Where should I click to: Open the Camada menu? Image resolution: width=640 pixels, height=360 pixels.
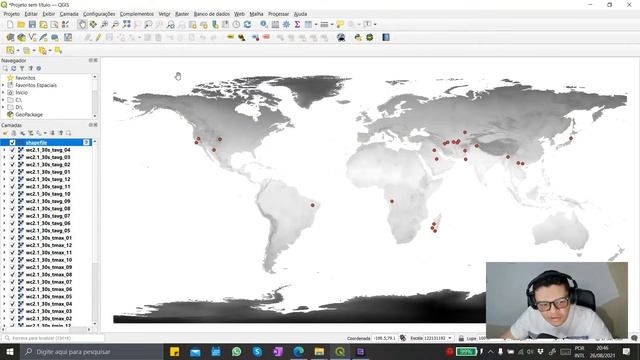(x=69, y=14)
